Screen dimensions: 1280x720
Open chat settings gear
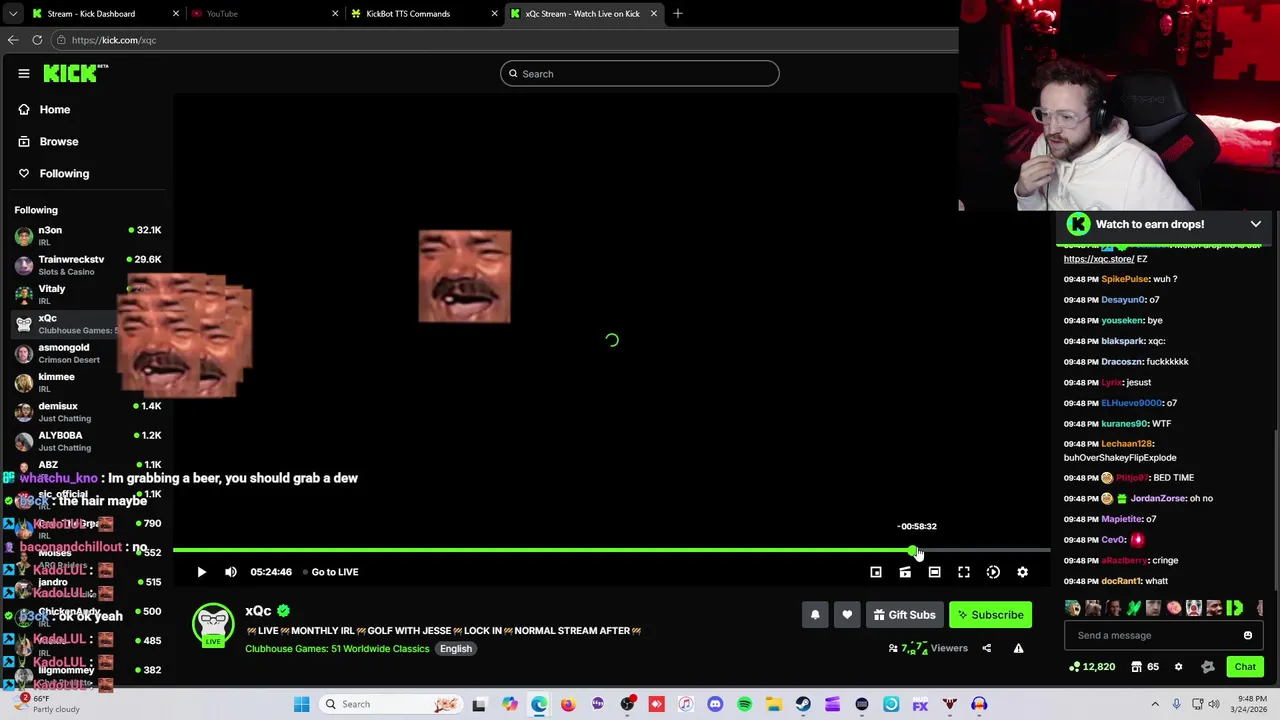pos(1178,666)
